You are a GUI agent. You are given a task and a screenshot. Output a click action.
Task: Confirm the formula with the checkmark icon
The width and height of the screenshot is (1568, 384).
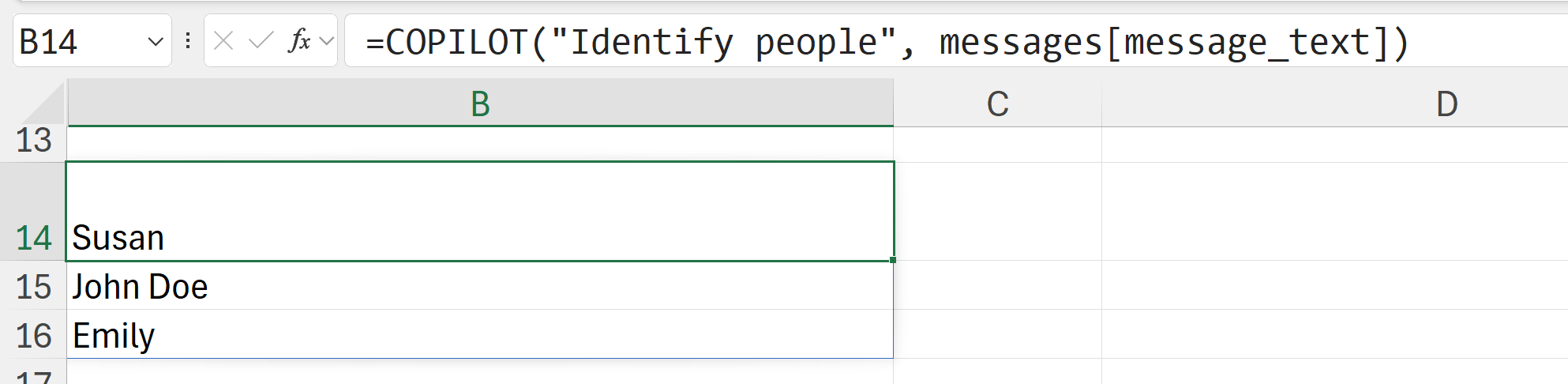(x=261, y=40)
